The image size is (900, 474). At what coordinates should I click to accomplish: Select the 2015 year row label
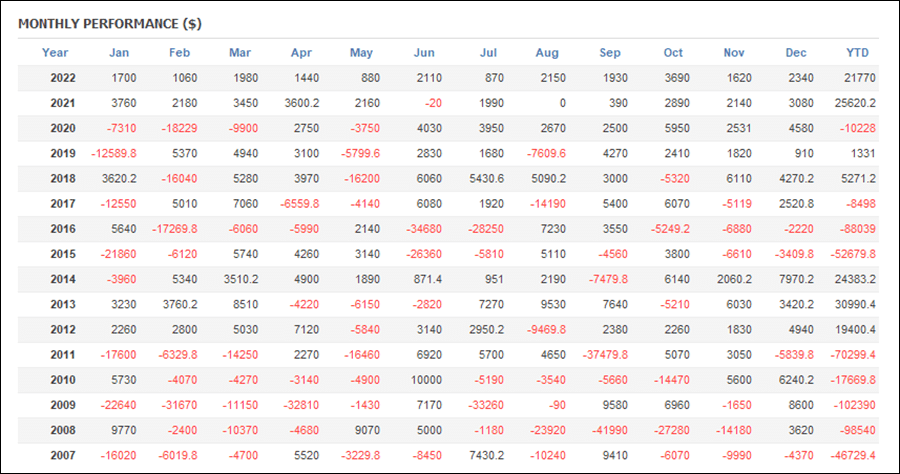[63, 254]
